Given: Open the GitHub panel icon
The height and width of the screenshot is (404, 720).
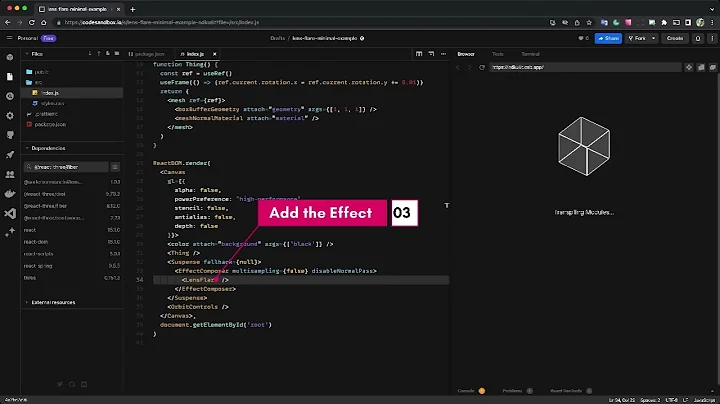Looking at the screenshot, I should 10,135.
